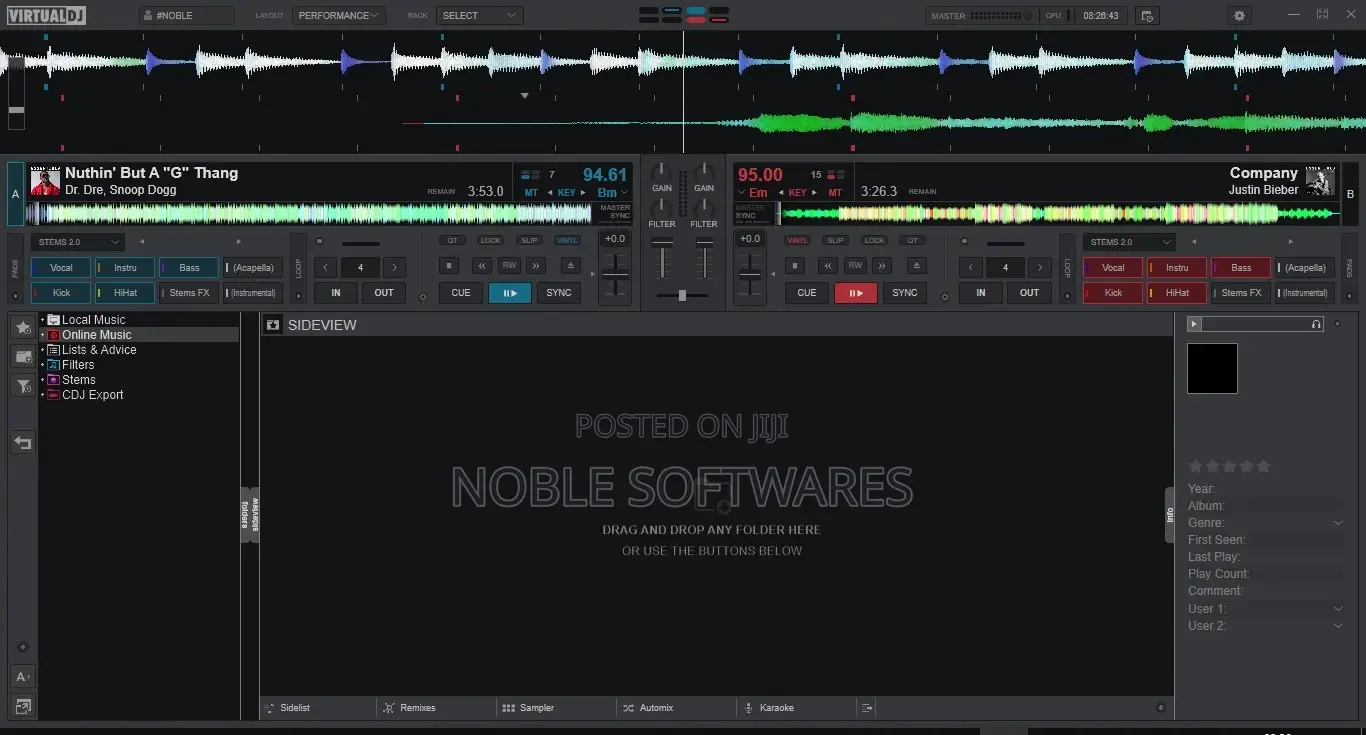
Task: Halve the loop length on deck A
Action: point(326,268)
